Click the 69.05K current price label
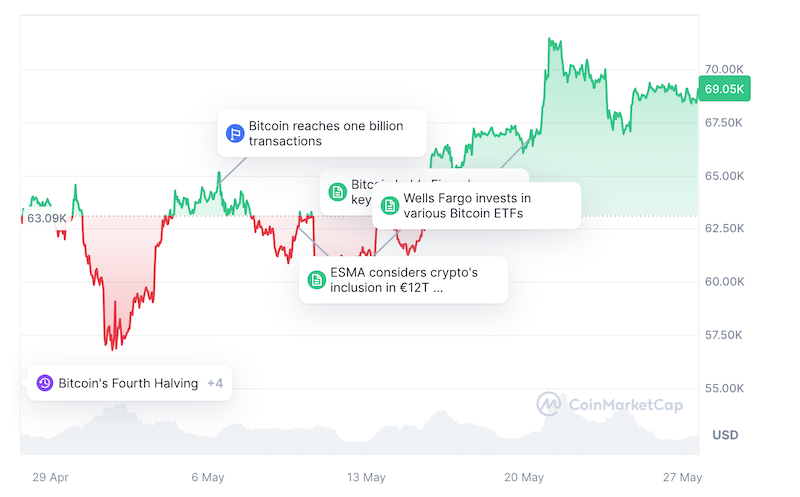Screen dimensions: 800x497 (724, 89)
